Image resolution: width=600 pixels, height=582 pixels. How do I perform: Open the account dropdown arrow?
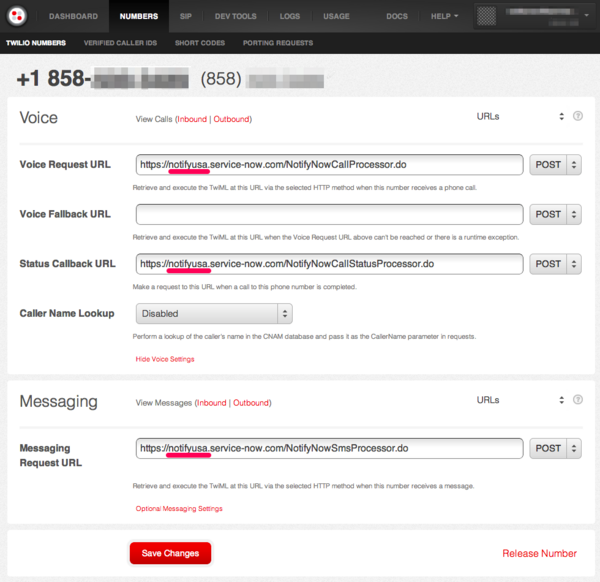coord(586,15)
